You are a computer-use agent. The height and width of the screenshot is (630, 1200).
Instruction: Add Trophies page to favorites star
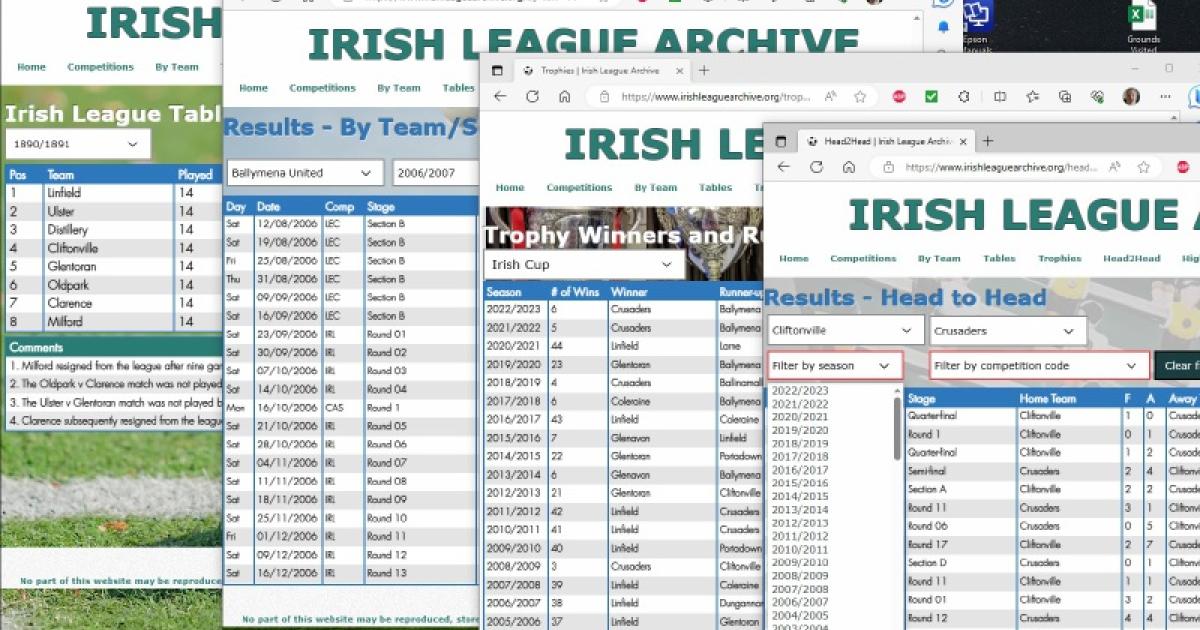coord(860,97)
